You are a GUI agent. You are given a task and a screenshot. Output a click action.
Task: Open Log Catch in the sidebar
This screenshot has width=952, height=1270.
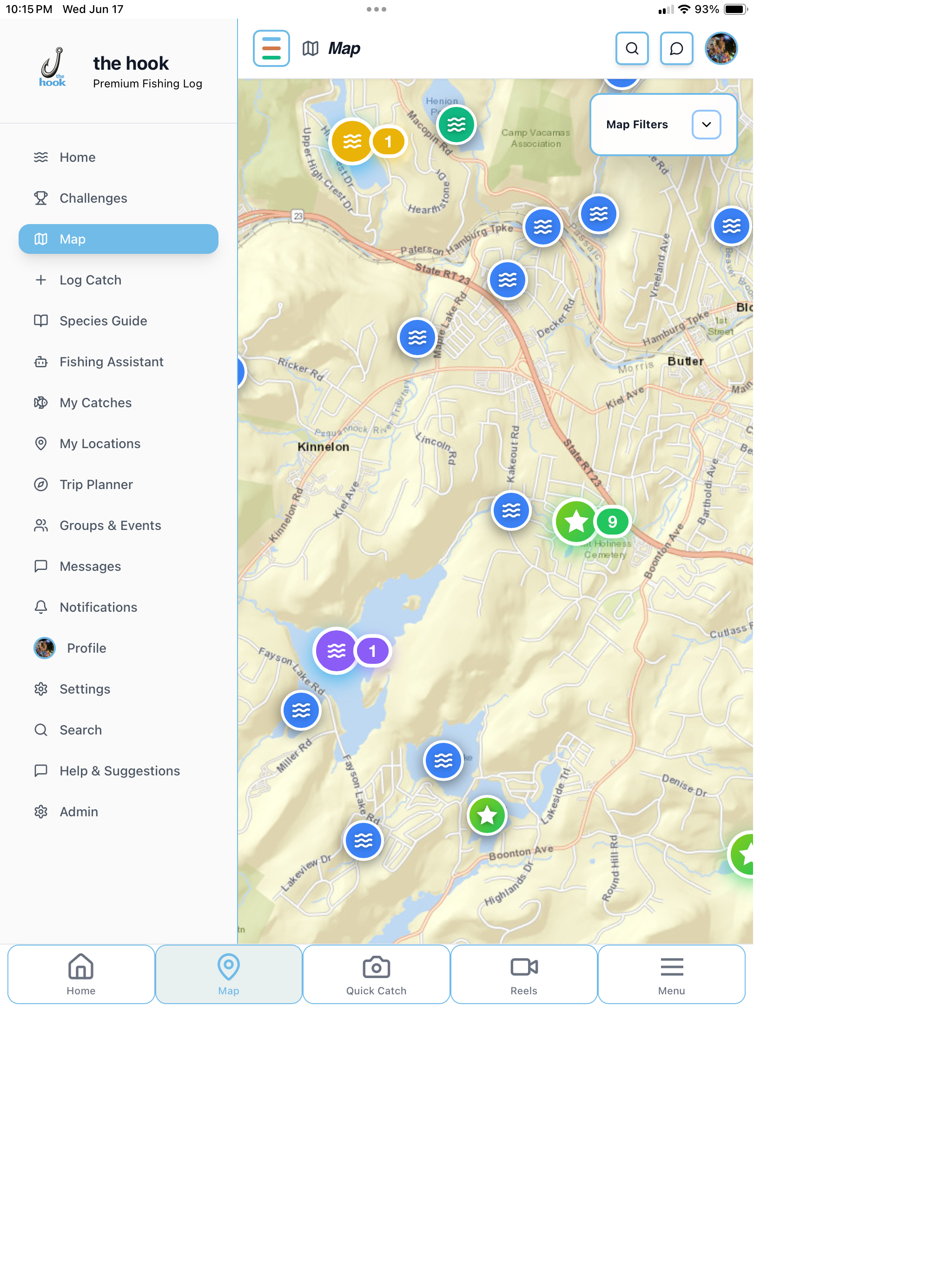pyautogui.click(x=118, y=280)
